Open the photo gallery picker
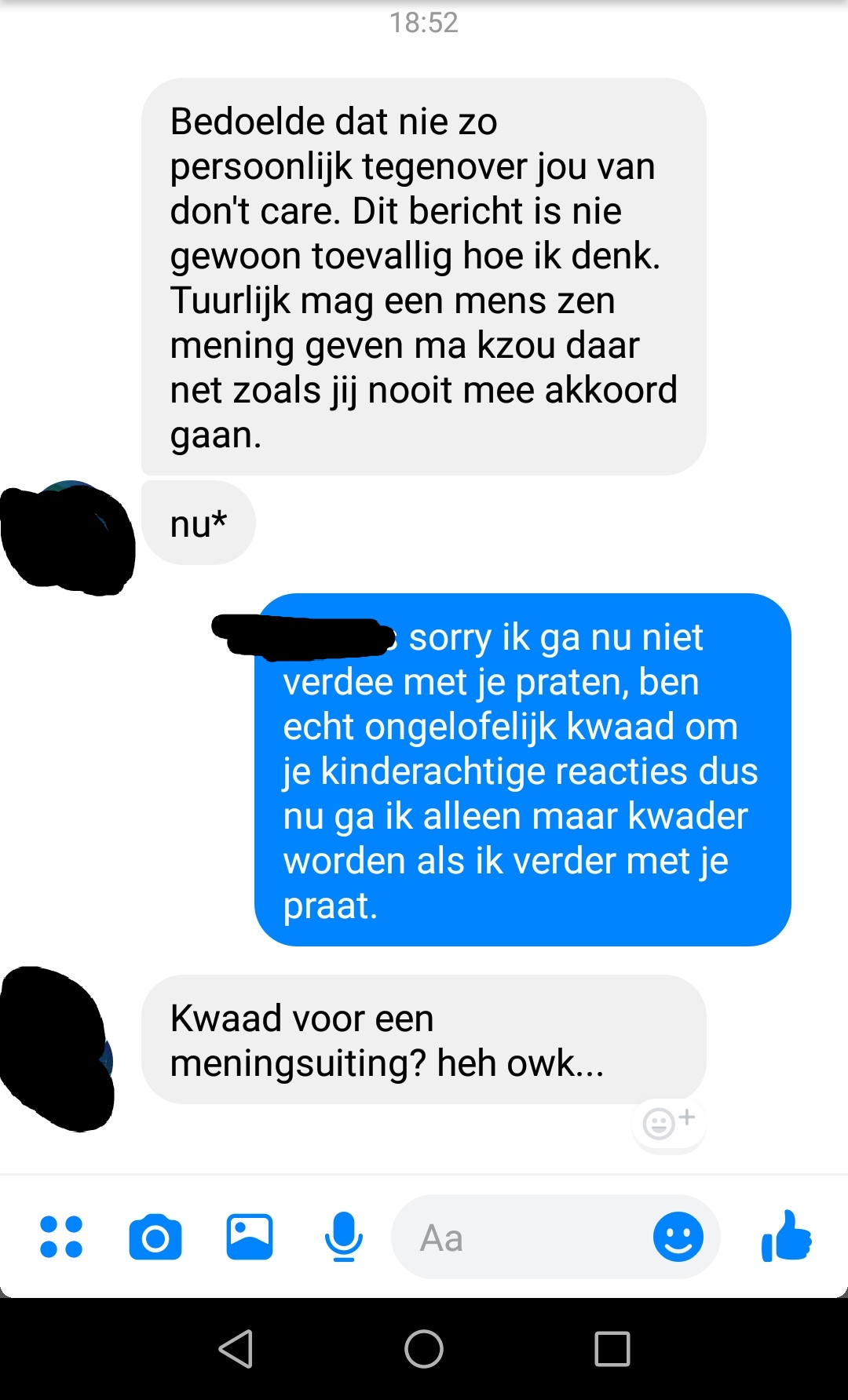The width and height of the screenshot is (848, 1400). [x=250, y=1237]
